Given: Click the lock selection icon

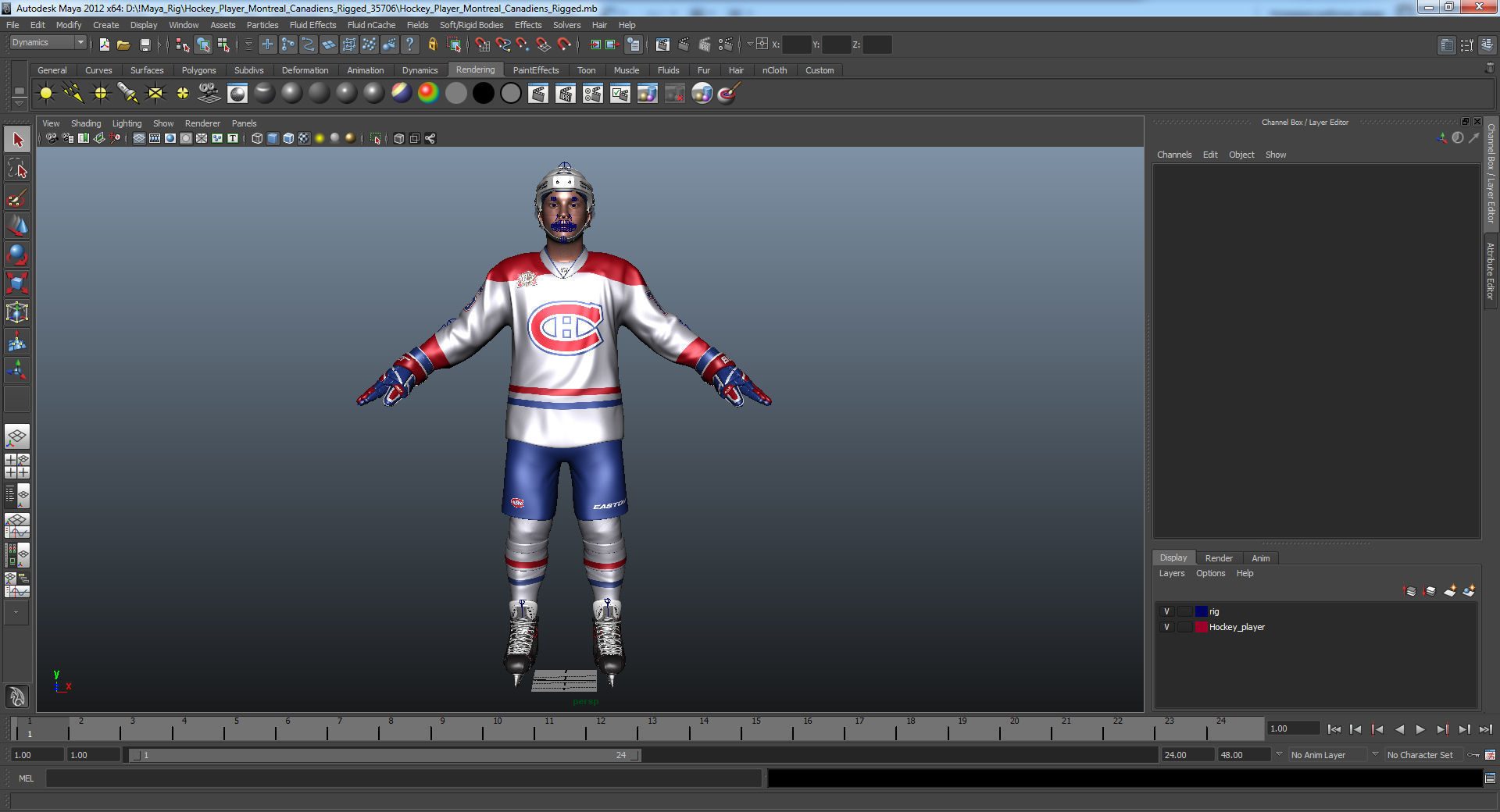Looking at the screenshot, I should pos(433,45).
